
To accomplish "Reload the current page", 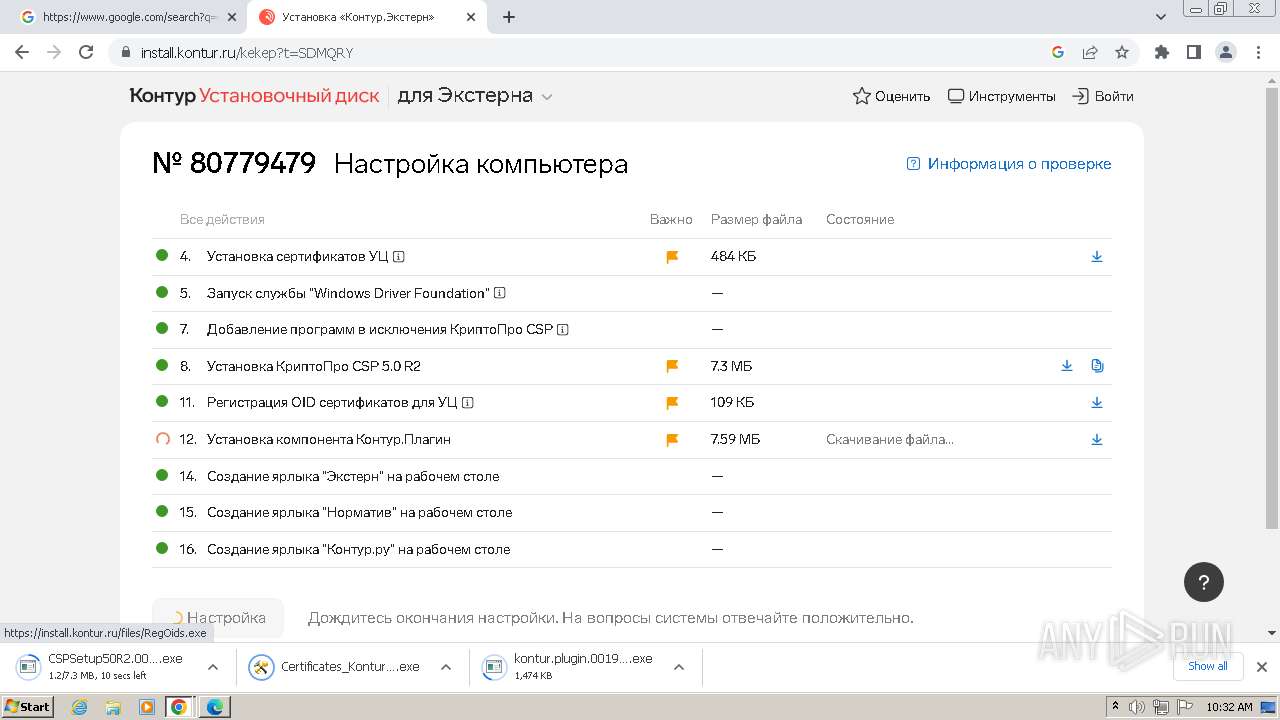I will tap(86, 52).
